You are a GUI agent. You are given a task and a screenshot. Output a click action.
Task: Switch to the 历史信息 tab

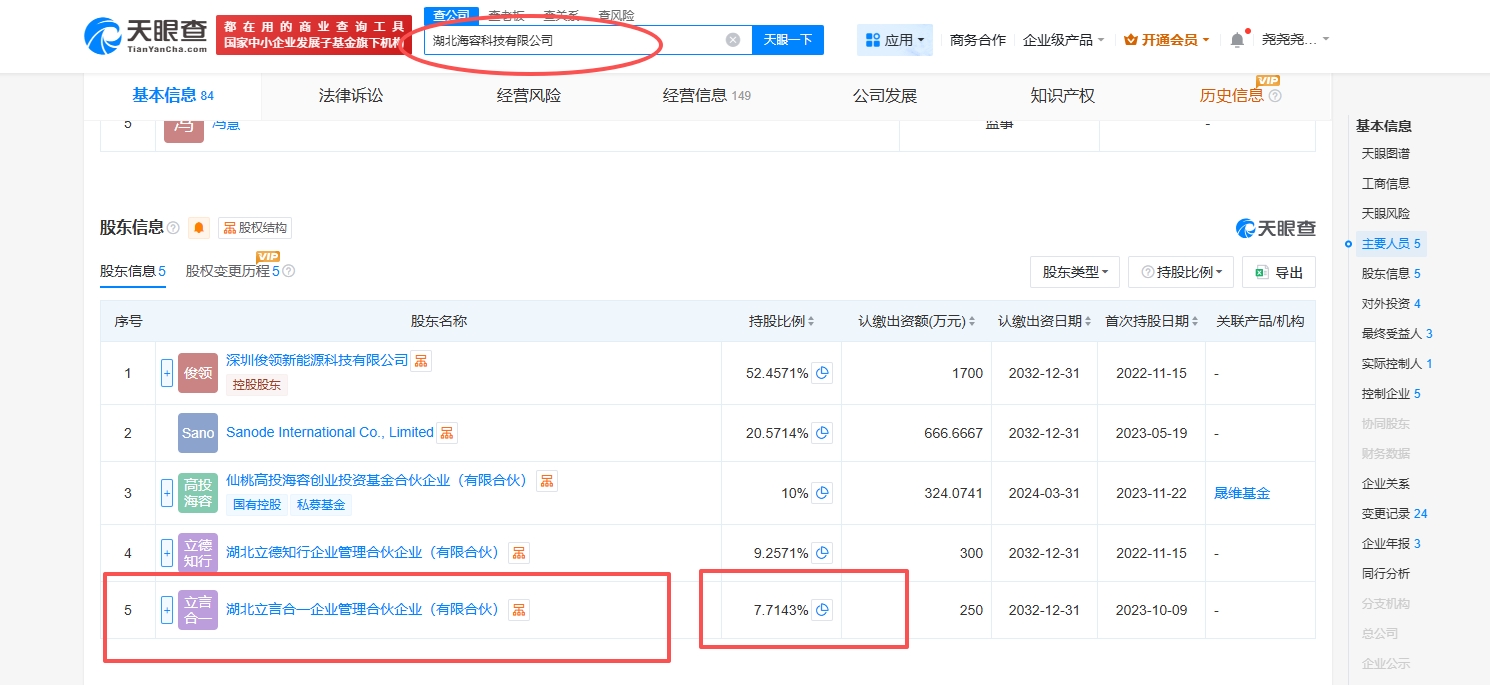1232,96
